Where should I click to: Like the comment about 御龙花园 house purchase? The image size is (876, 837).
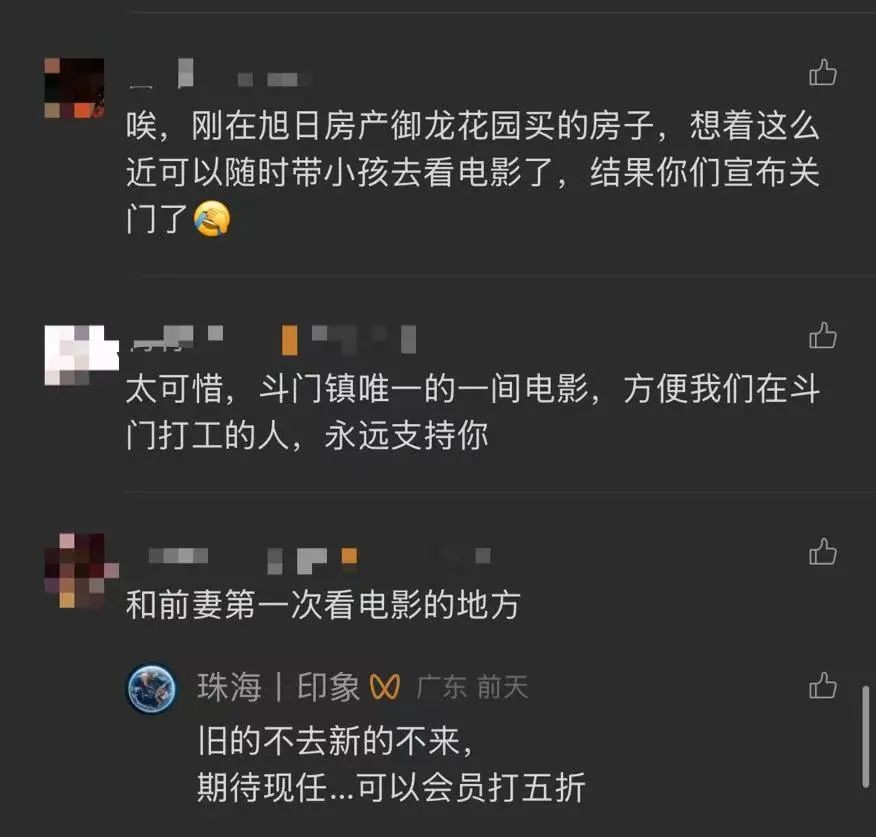(x=823, y=72)
